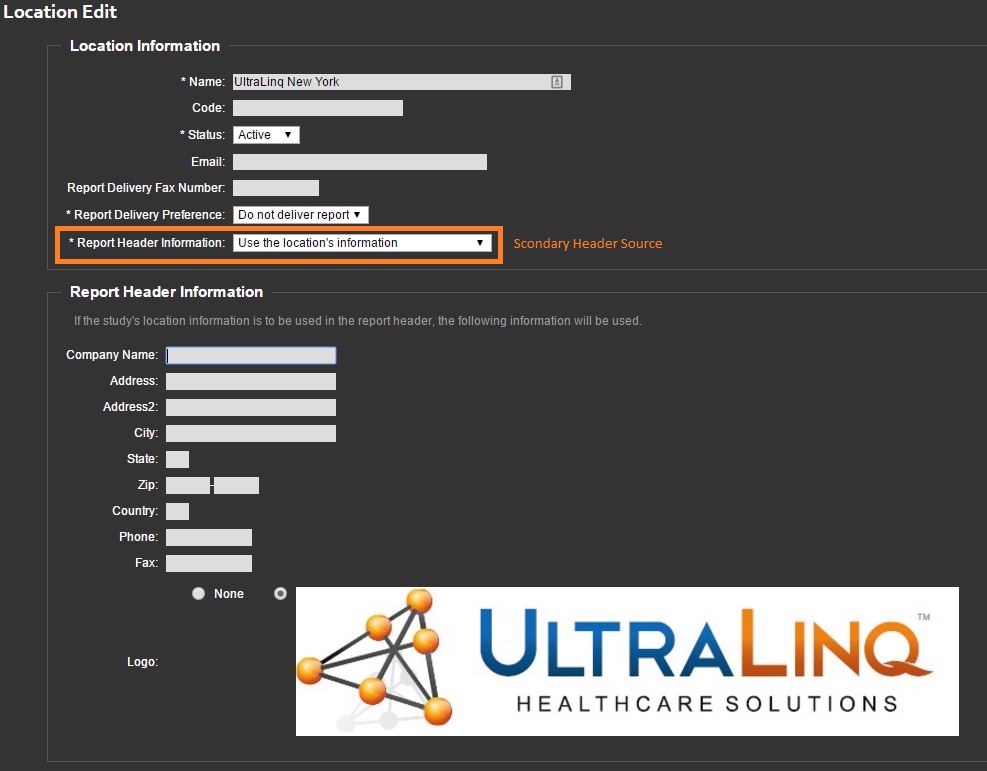
Task: Click into the Code text field
Action: pos(318,108)
